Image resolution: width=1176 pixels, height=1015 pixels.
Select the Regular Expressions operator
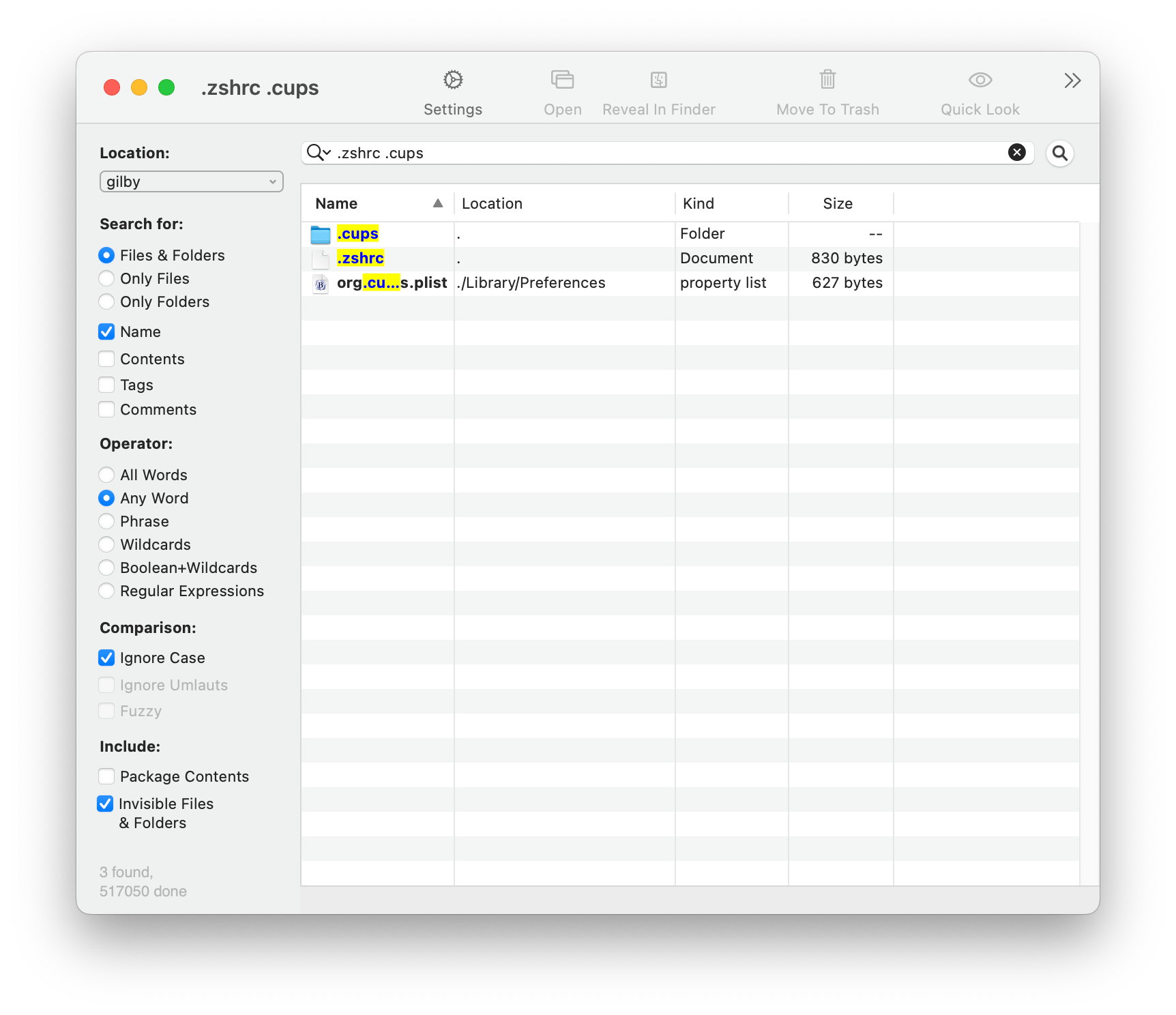(107, 591)
